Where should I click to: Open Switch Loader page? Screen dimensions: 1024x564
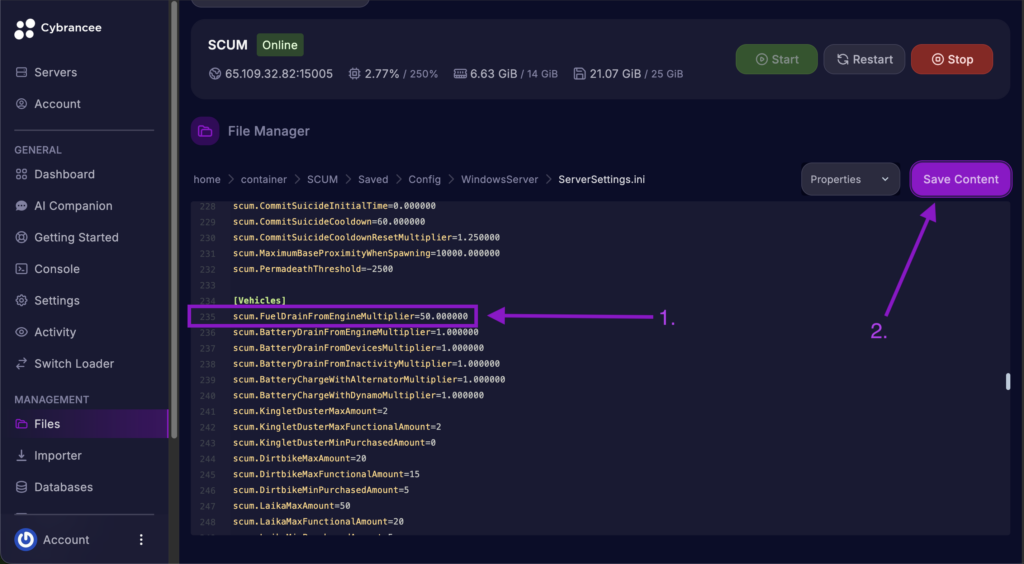[x=74, y=364]
